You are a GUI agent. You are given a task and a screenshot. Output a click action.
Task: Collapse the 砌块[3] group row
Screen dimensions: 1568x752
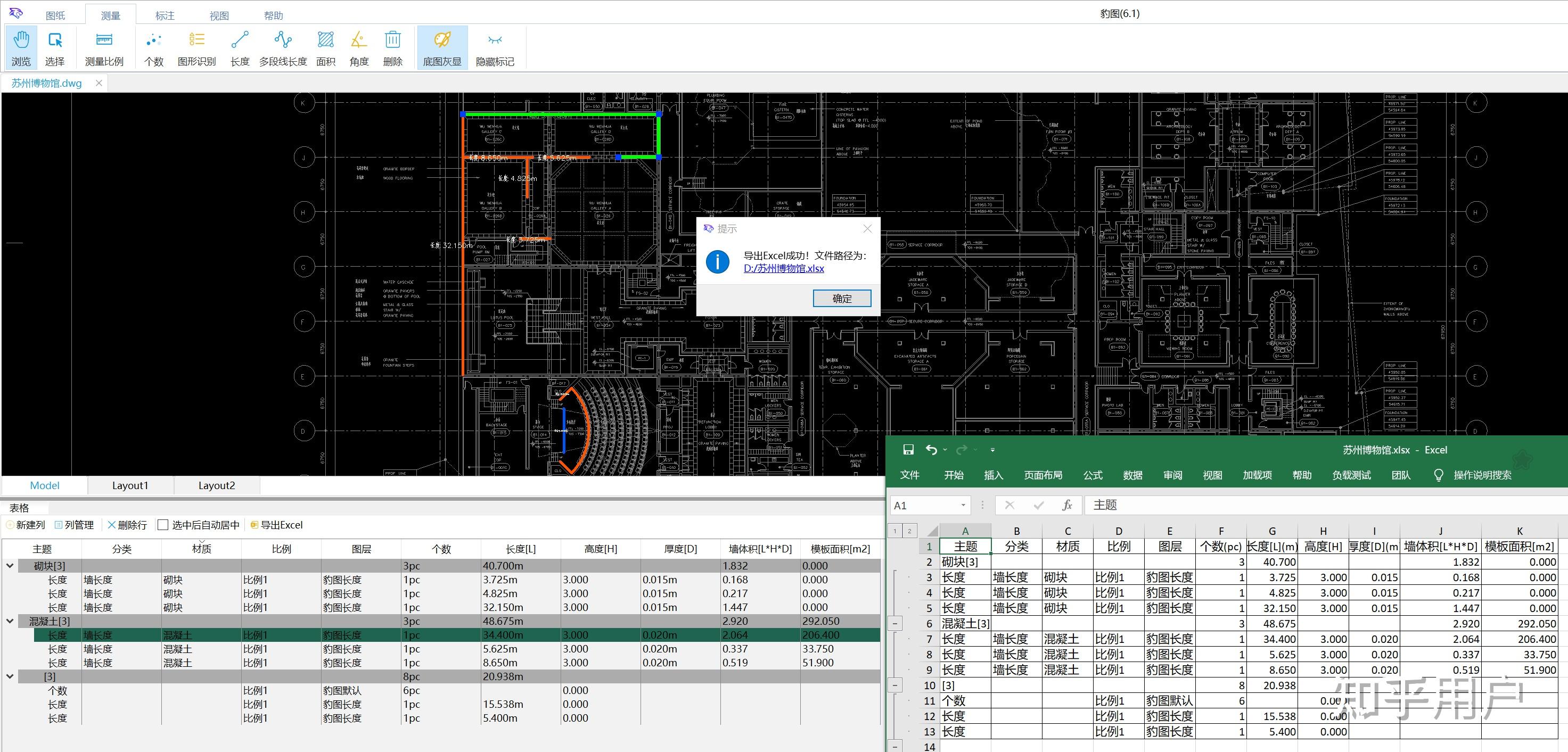click(10, 566)
